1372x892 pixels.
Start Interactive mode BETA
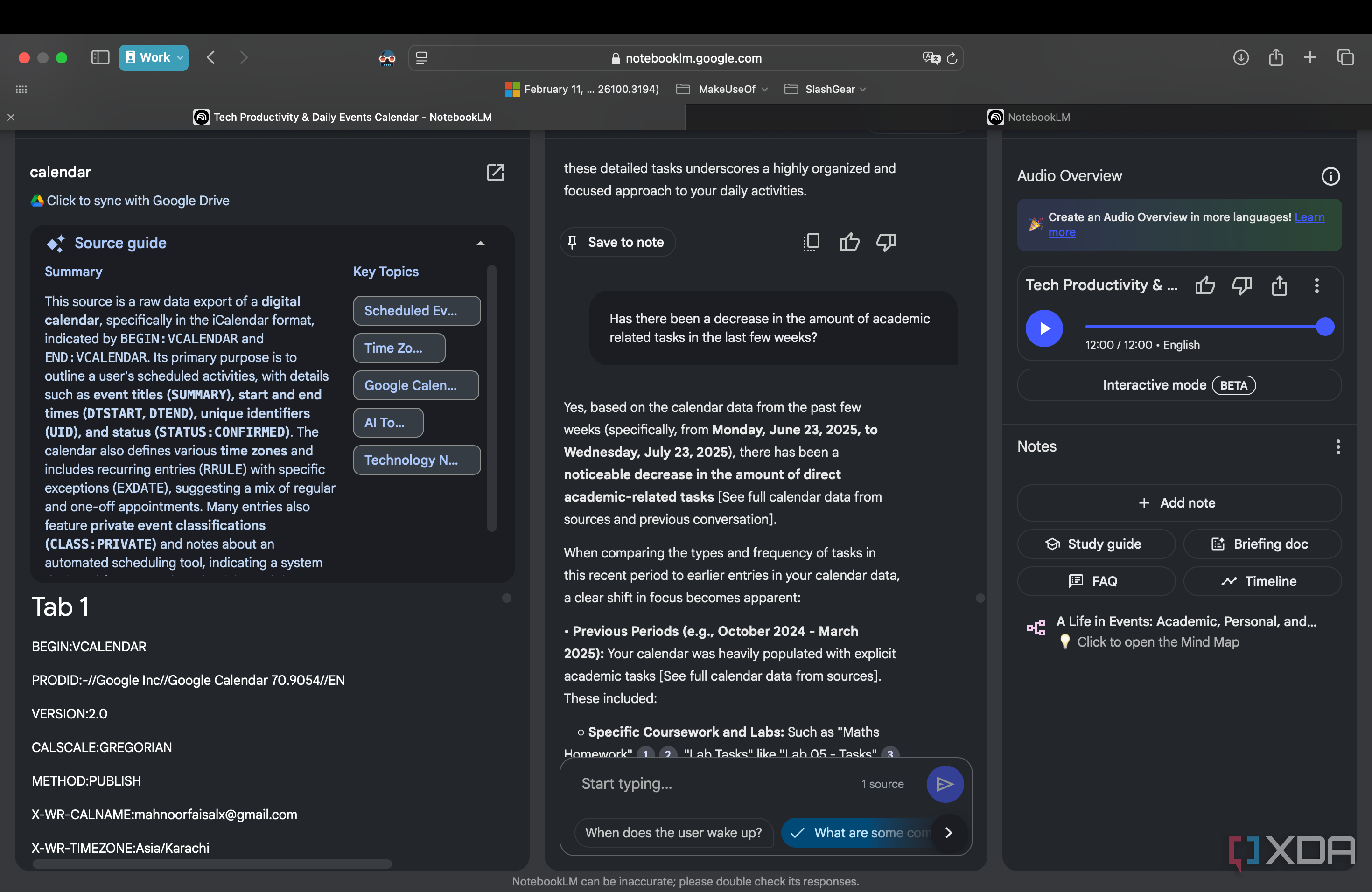(1179, 385)
